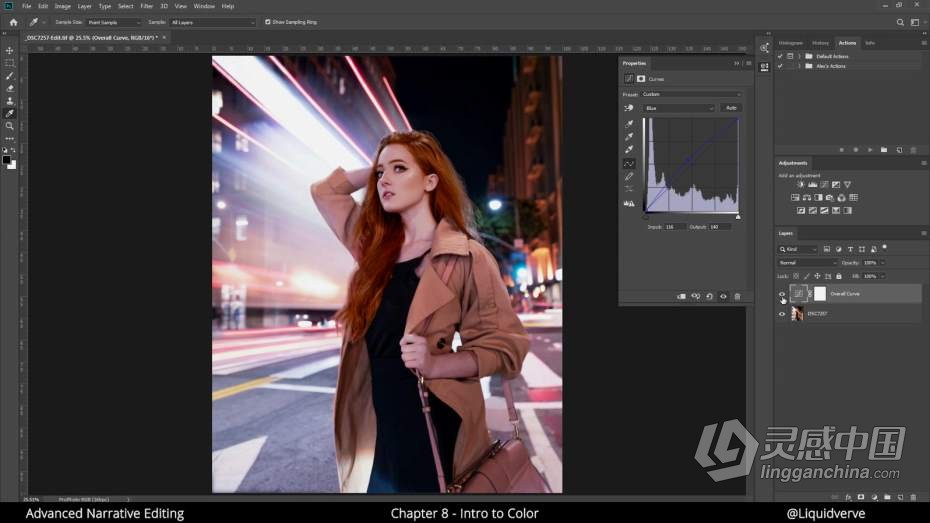Open the Window menu

tap(204, 6)
